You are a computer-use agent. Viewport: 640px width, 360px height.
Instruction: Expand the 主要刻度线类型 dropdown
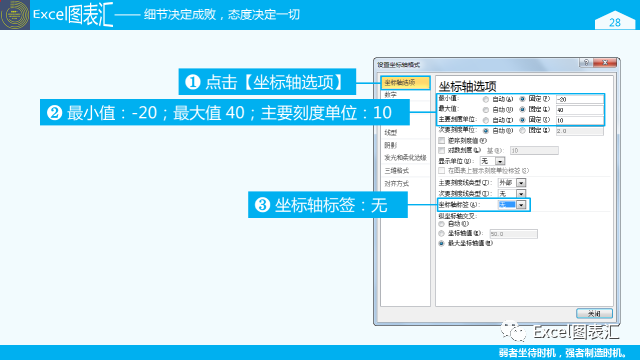coord(512,182)
